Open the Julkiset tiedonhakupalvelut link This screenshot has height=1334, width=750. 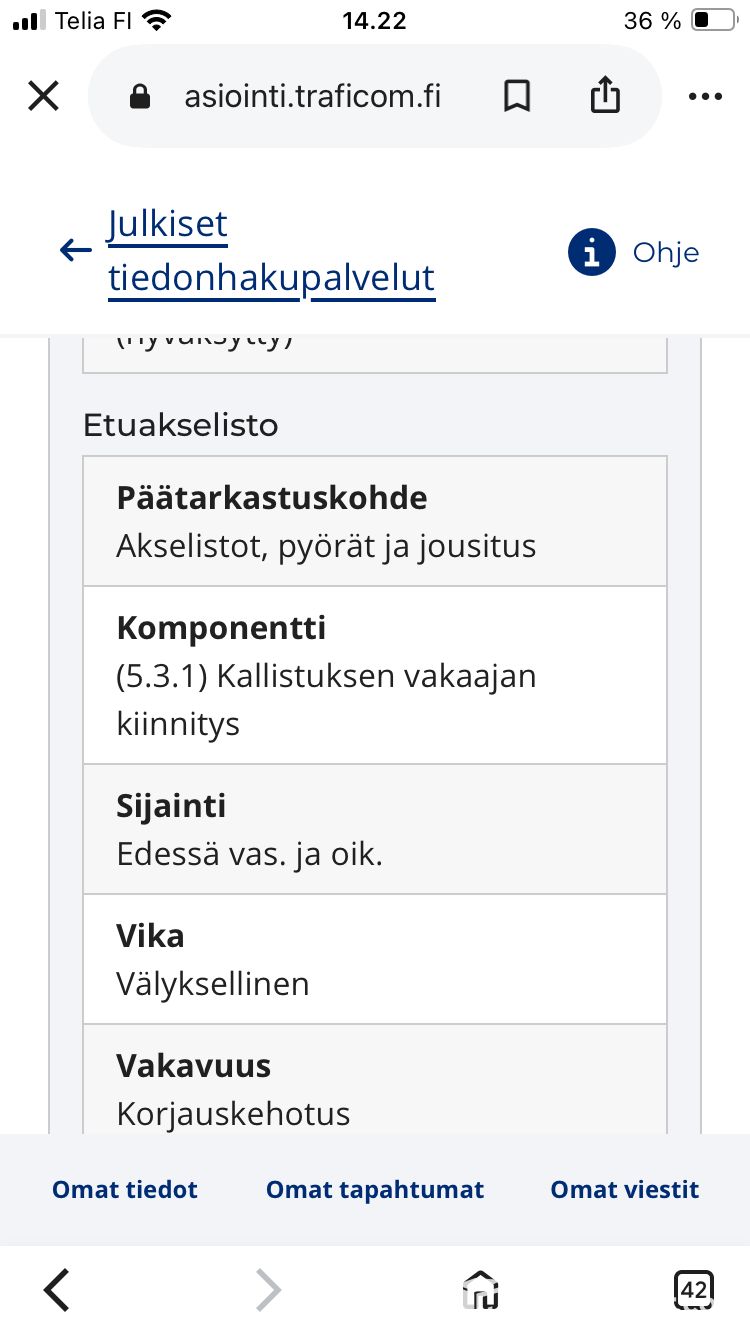(x=271, y=251)
